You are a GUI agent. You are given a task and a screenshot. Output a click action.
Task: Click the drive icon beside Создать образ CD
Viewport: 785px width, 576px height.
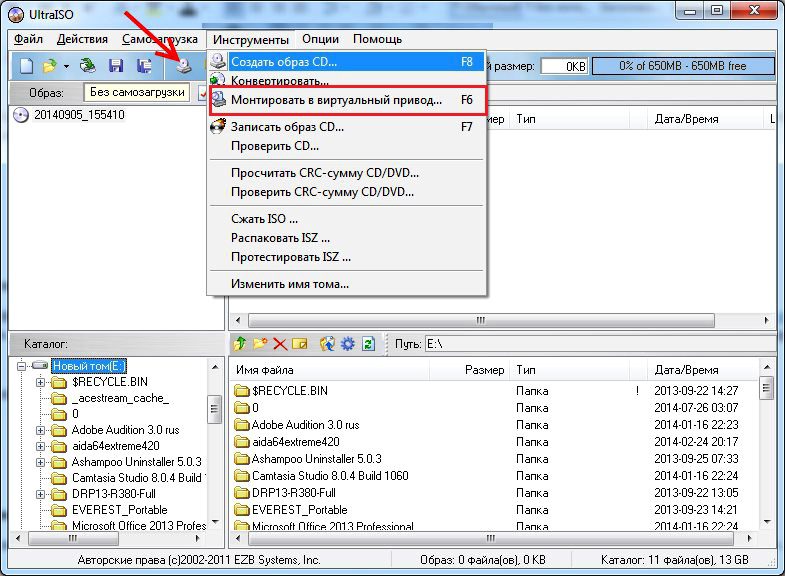pos(218,62)
